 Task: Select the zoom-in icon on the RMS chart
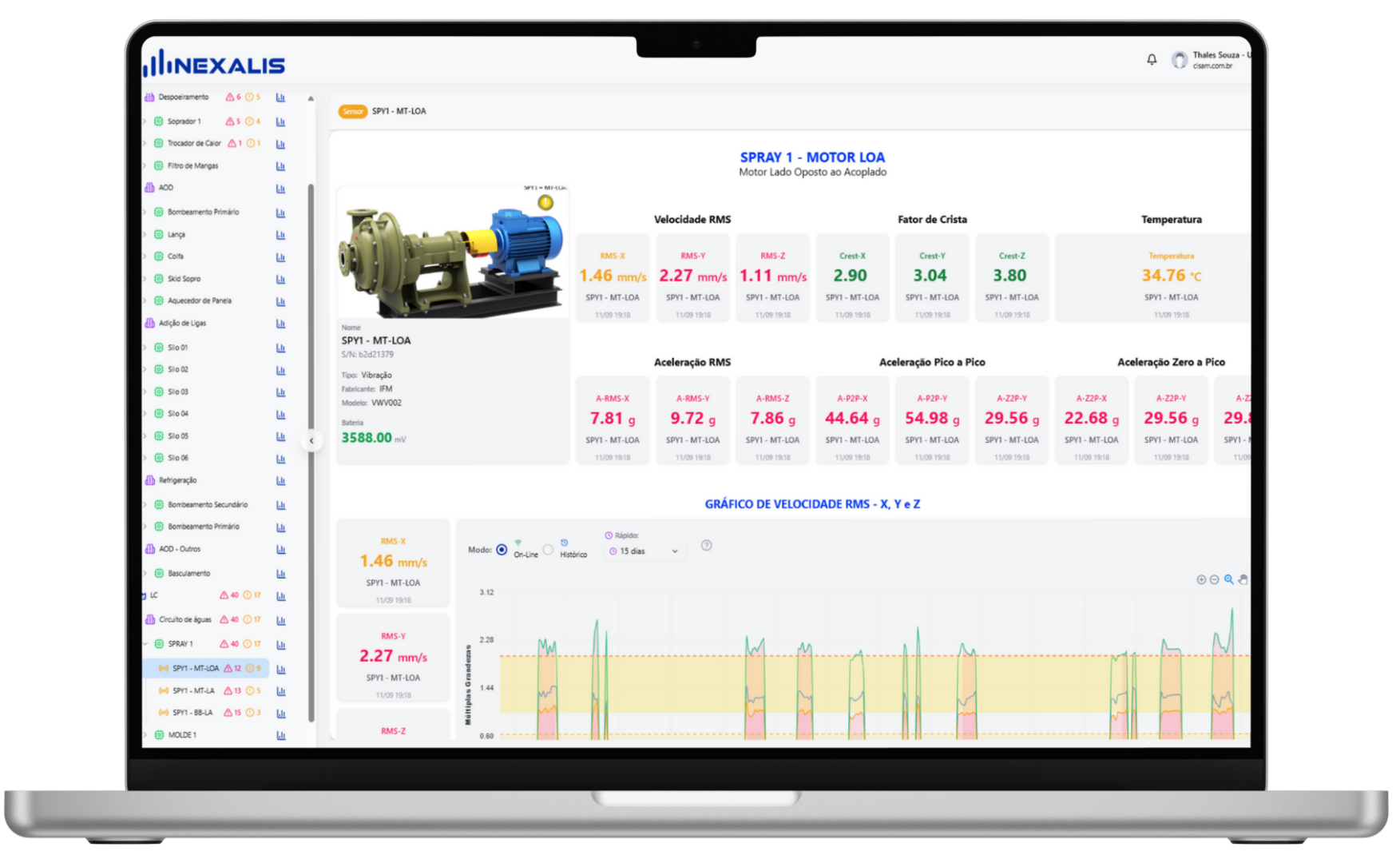pyautogui.click(x=1201, y=579)
